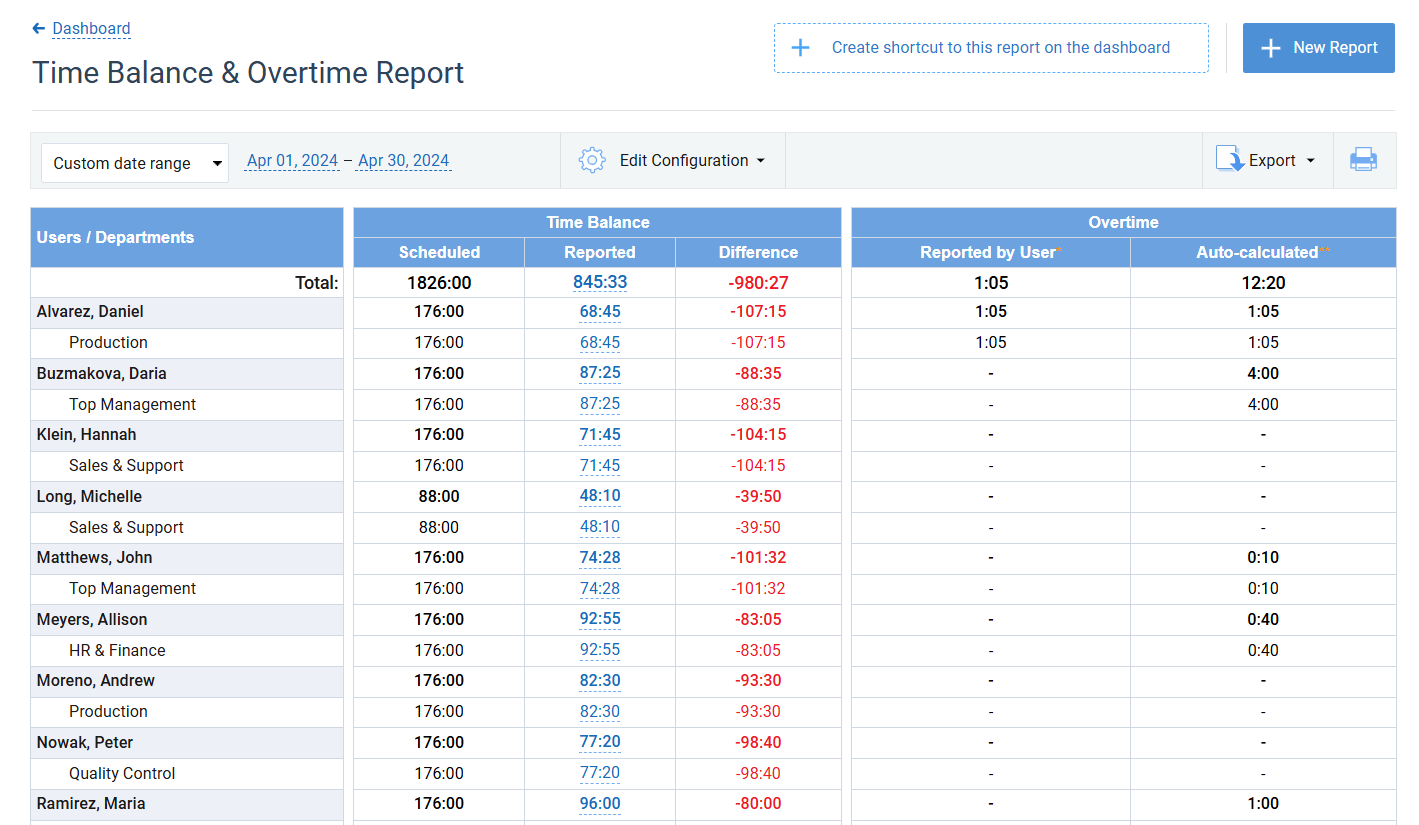The height and width of the screenshot is (825, 1419).
Task: Click Buzmakova bold auto-calculated overtime 4:00
Action: point(1263,374)
